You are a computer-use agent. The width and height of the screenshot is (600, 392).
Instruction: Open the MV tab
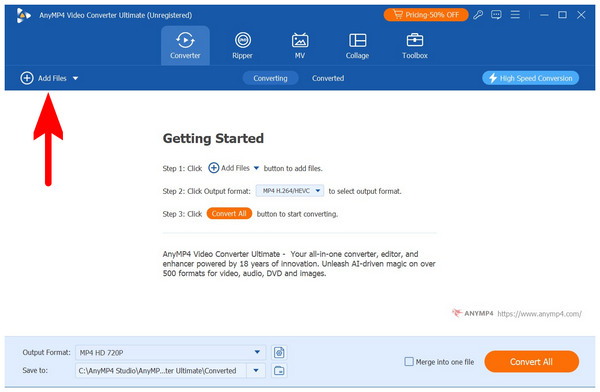[300, 46]
